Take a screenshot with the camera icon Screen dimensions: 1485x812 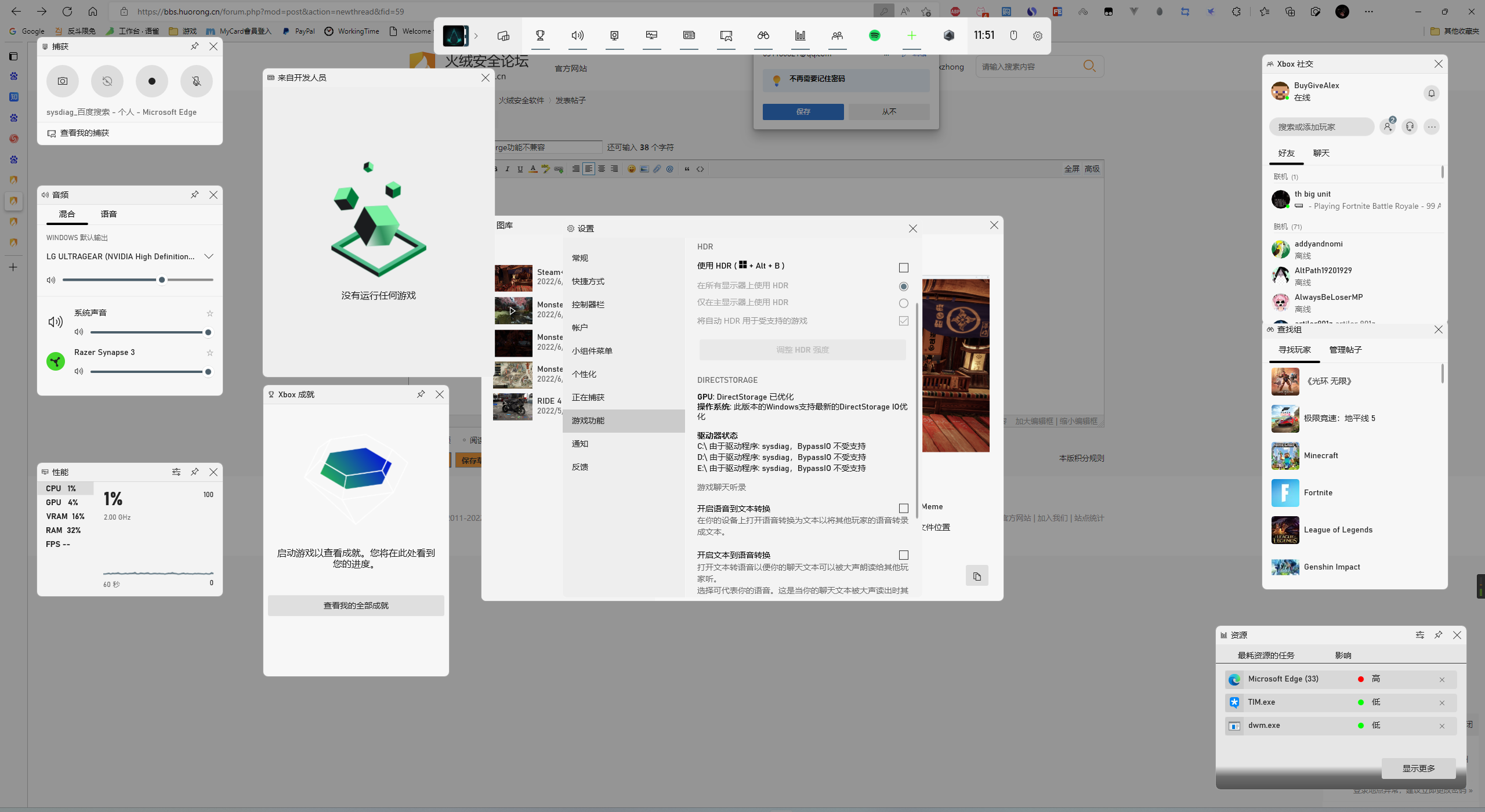[62, 81]
